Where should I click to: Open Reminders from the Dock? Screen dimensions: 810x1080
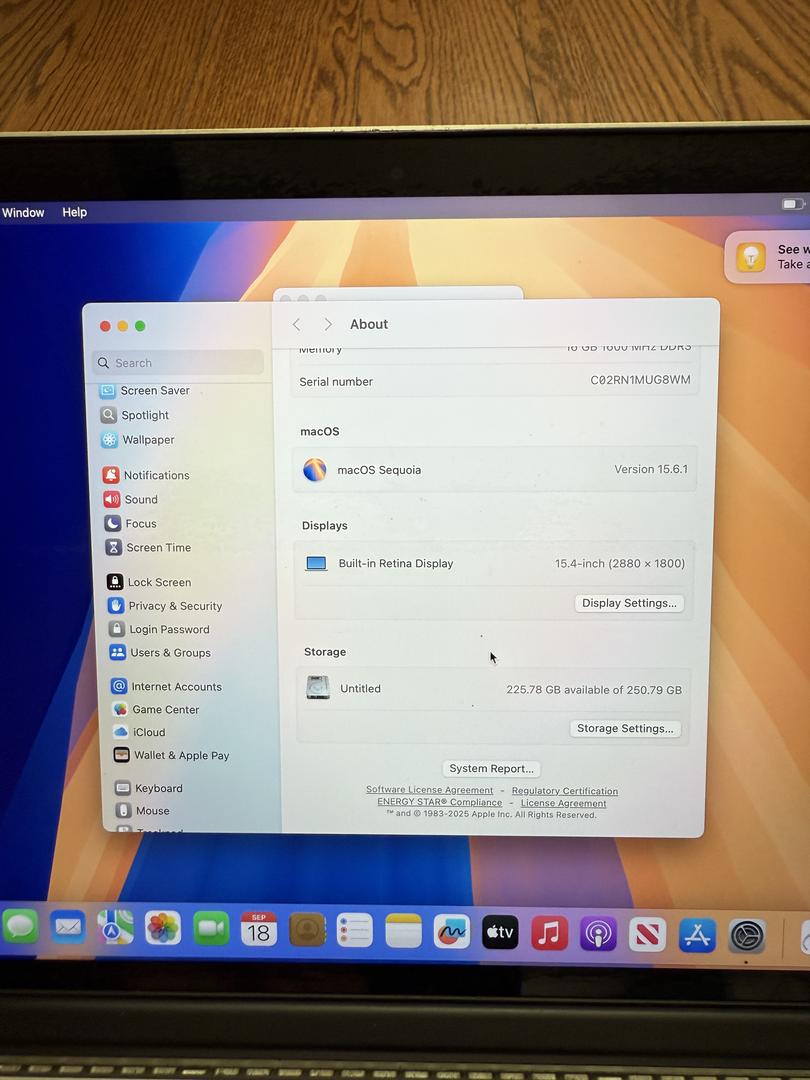[x=355, y=931]
